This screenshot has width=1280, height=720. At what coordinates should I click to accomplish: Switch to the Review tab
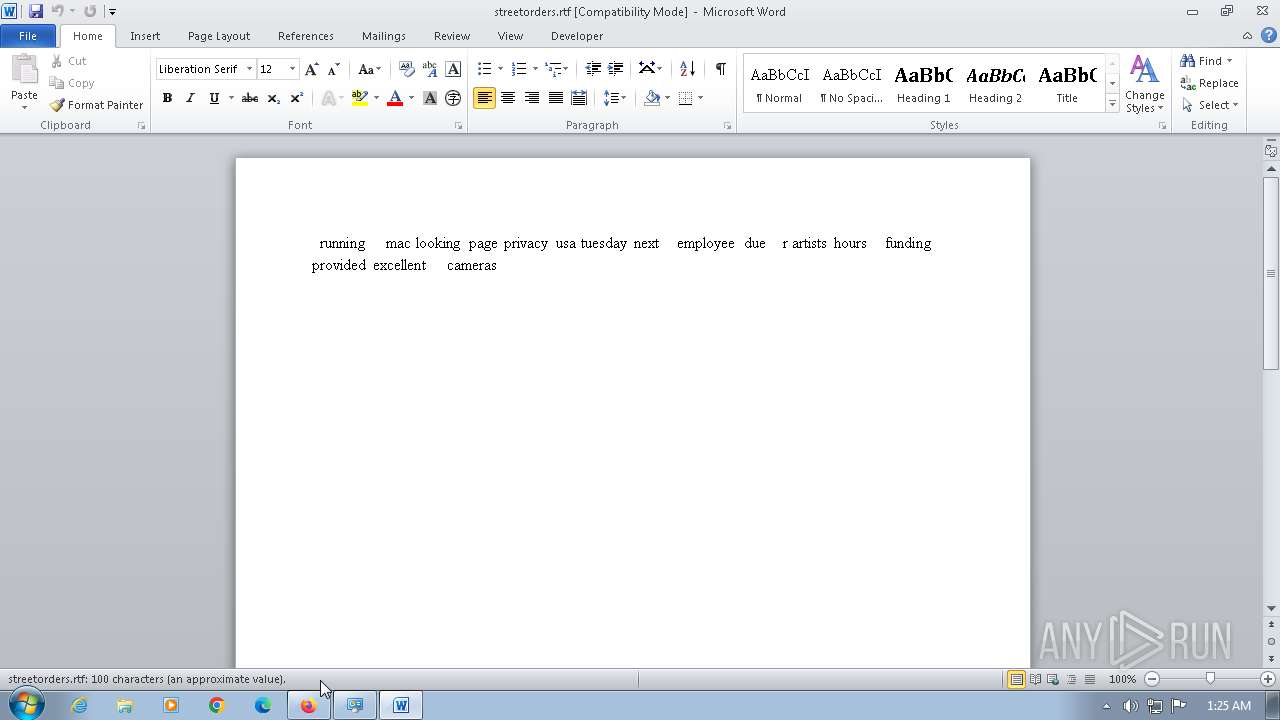click(452, 36)
